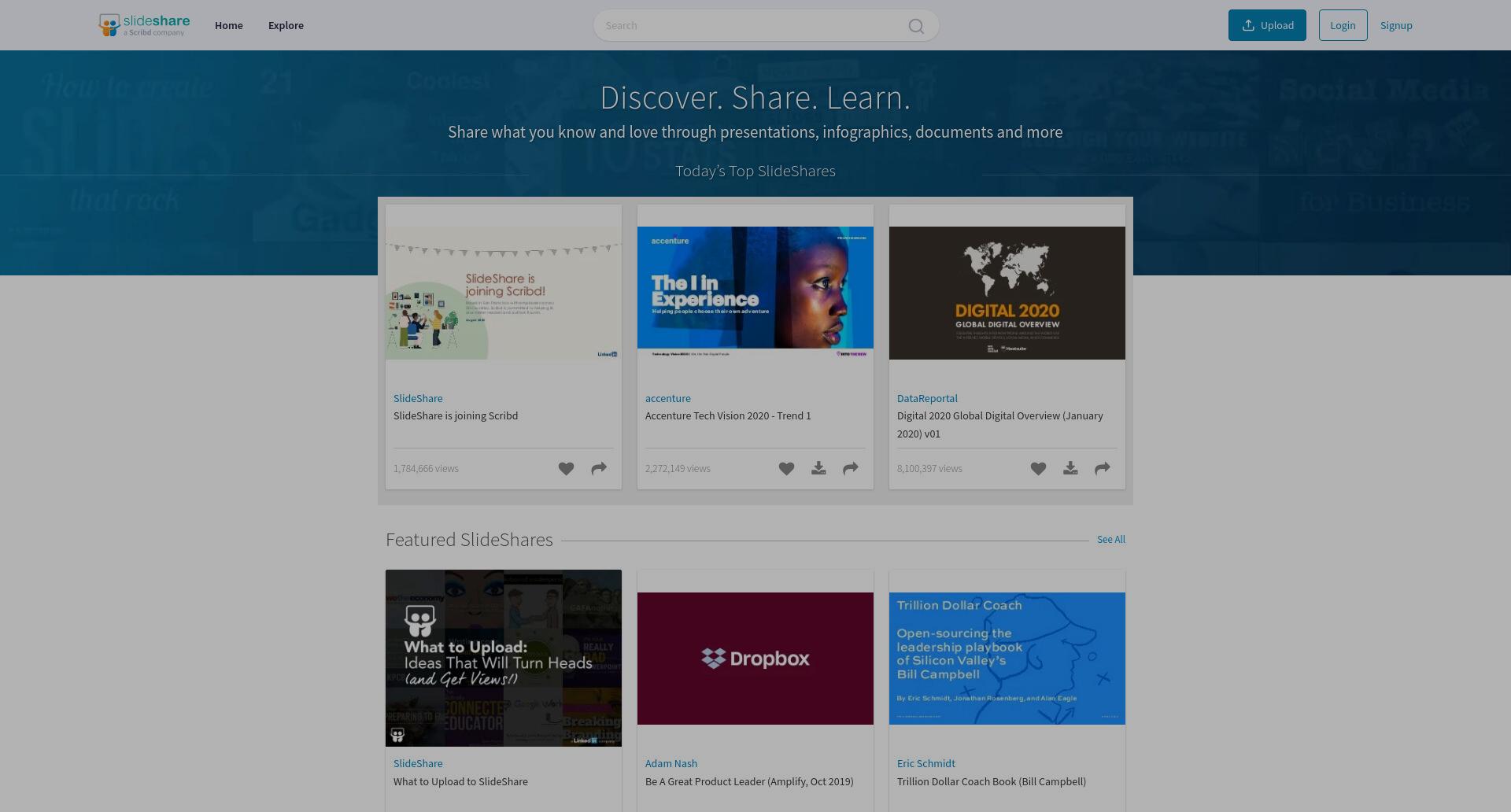
Task: Open SlideShare author link above What to Upload
Action: tap(418, 763)
